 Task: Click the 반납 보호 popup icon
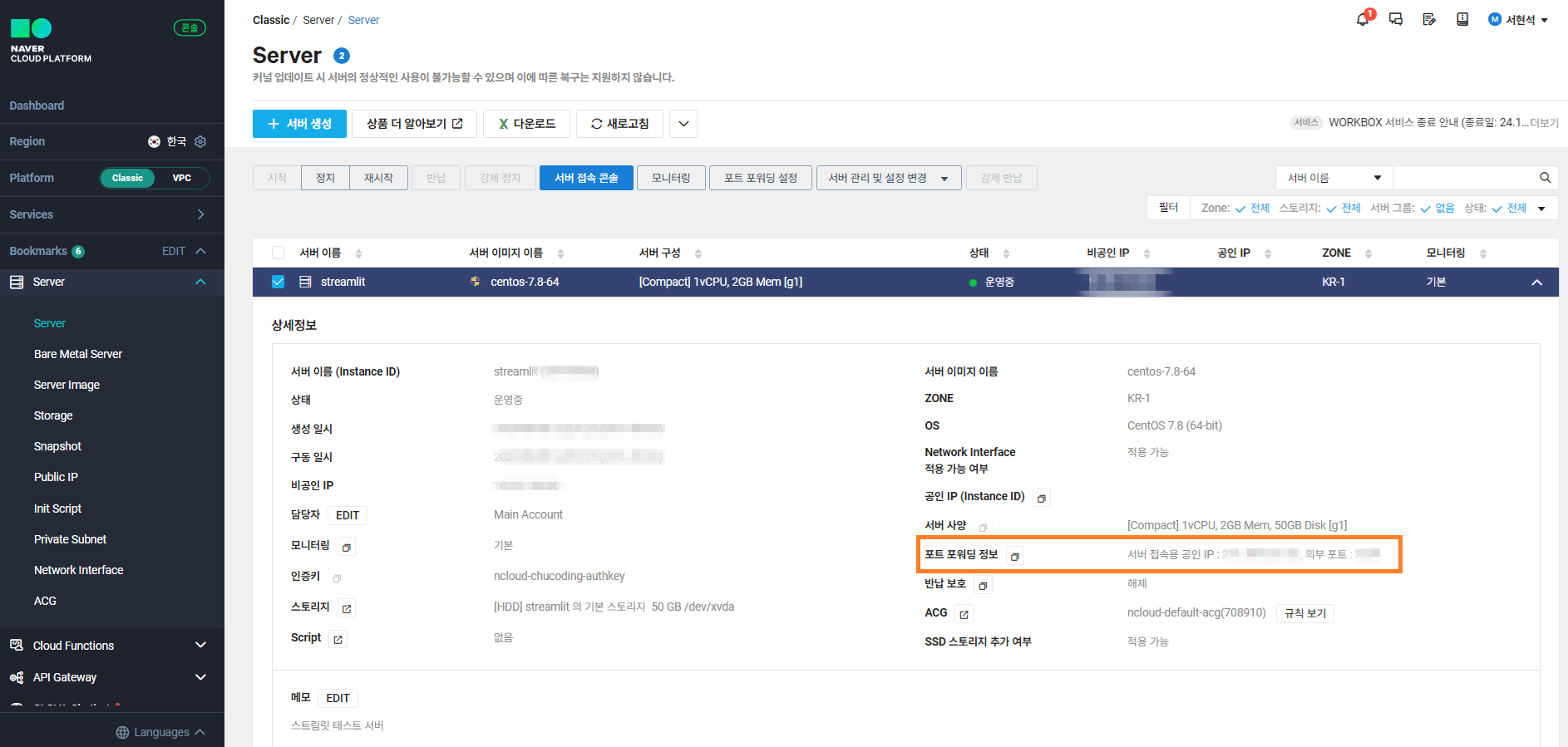(x=983, y=586)
